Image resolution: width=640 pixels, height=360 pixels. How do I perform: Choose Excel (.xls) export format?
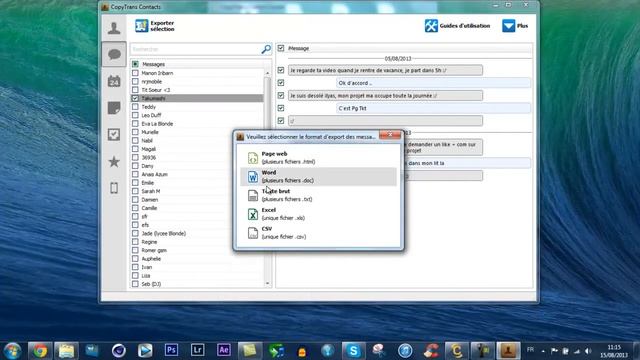tap(318, 214)
